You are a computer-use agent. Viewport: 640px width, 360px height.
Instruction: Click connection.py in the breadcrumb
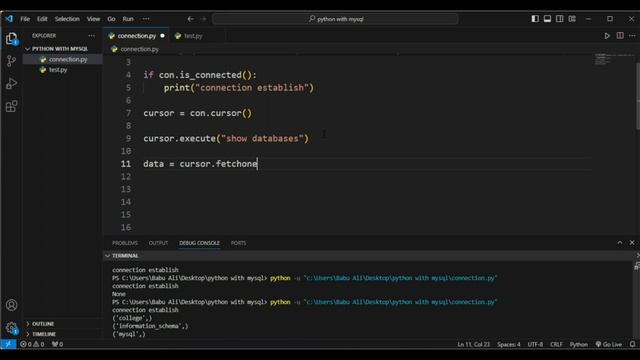(x=139, y=49)
